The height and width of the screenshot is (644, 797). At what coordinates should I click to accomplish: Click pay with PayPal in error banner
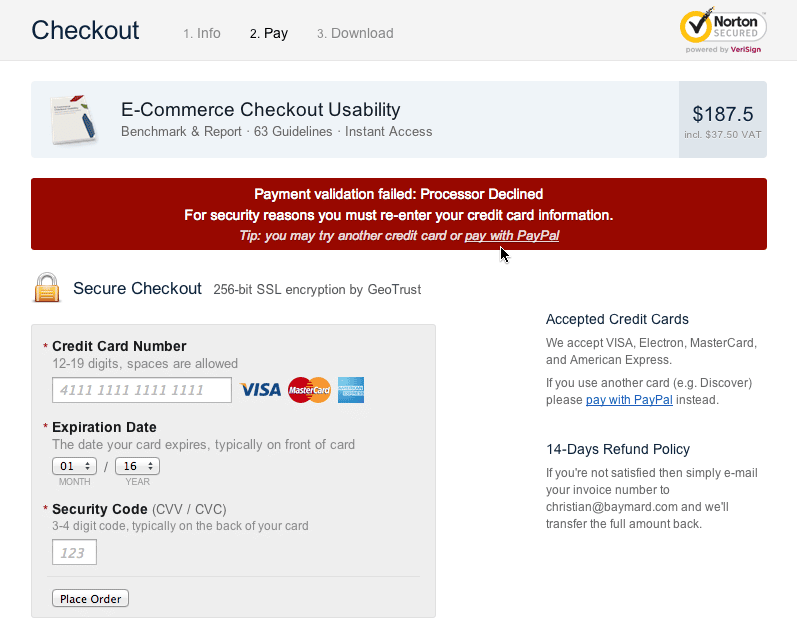pyautogui.click(x=512, y=235)
